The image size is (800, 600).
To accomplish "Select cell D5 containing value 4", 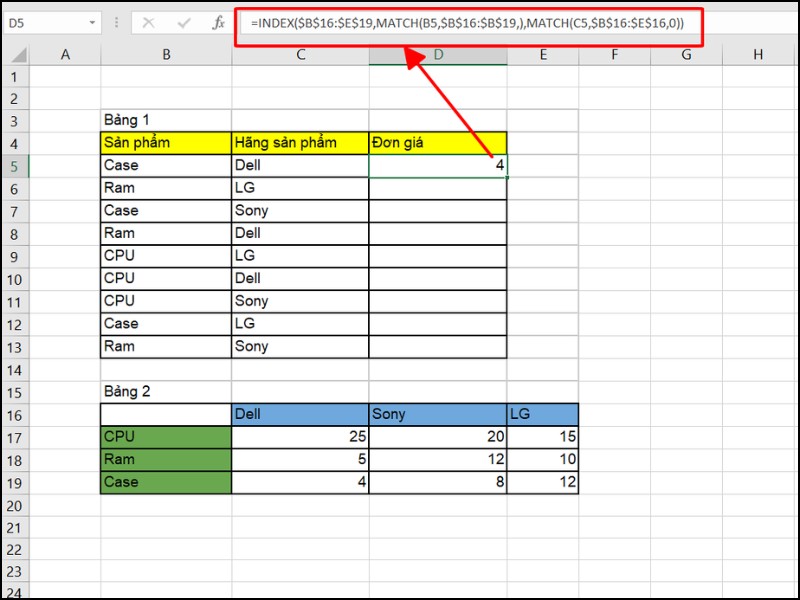I will click(x=438, y=165).
